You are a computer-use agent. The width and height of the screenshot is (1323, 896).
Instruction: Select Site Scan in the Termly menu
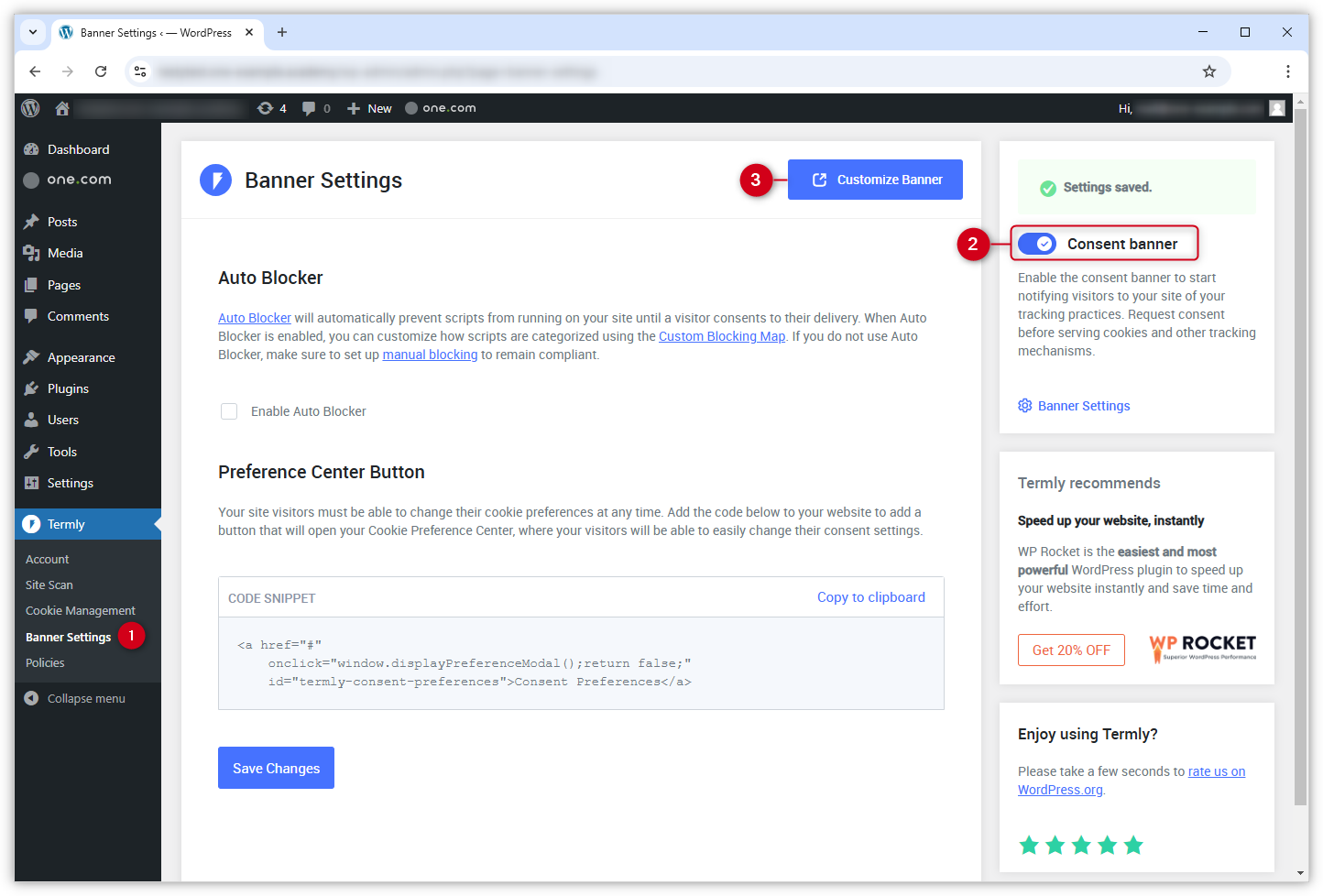pos(49,585)
